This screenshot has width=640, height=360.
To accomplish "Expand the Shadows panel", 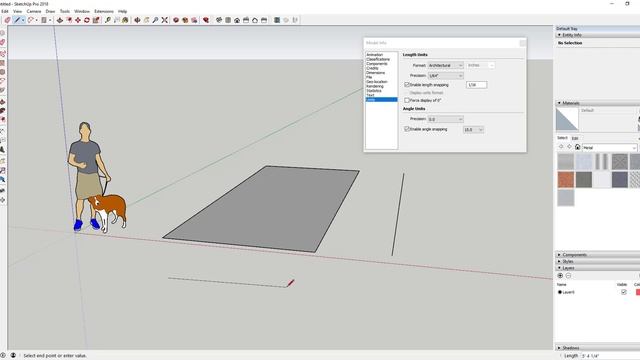I will tap(559, 348).
